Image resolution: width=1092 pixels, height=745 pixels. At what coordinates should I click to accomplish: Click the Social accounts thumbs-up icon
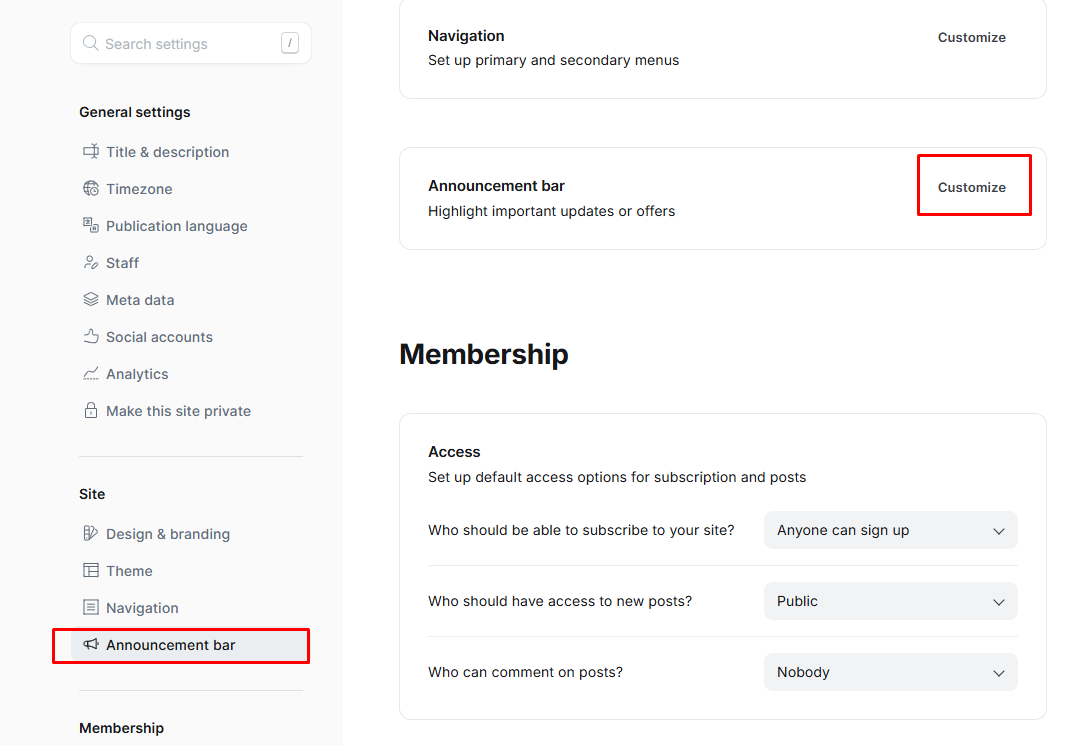[90, 337]
